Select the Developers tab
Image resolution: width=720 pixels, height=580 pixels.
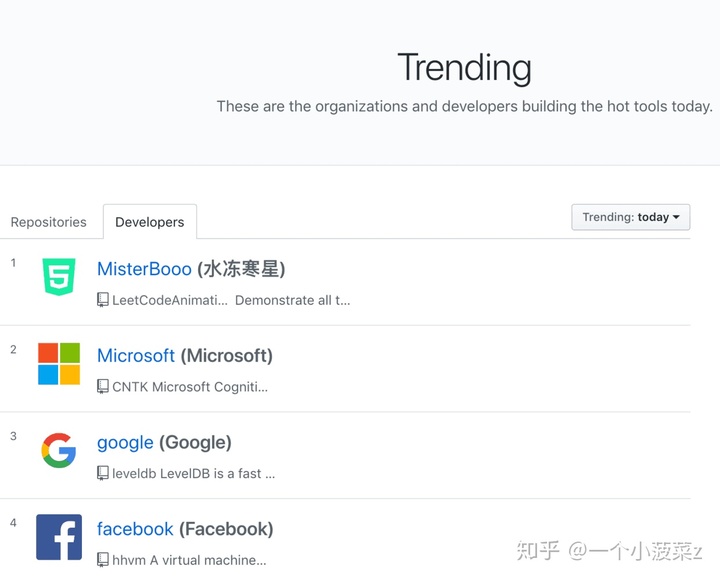pos(150,222)
